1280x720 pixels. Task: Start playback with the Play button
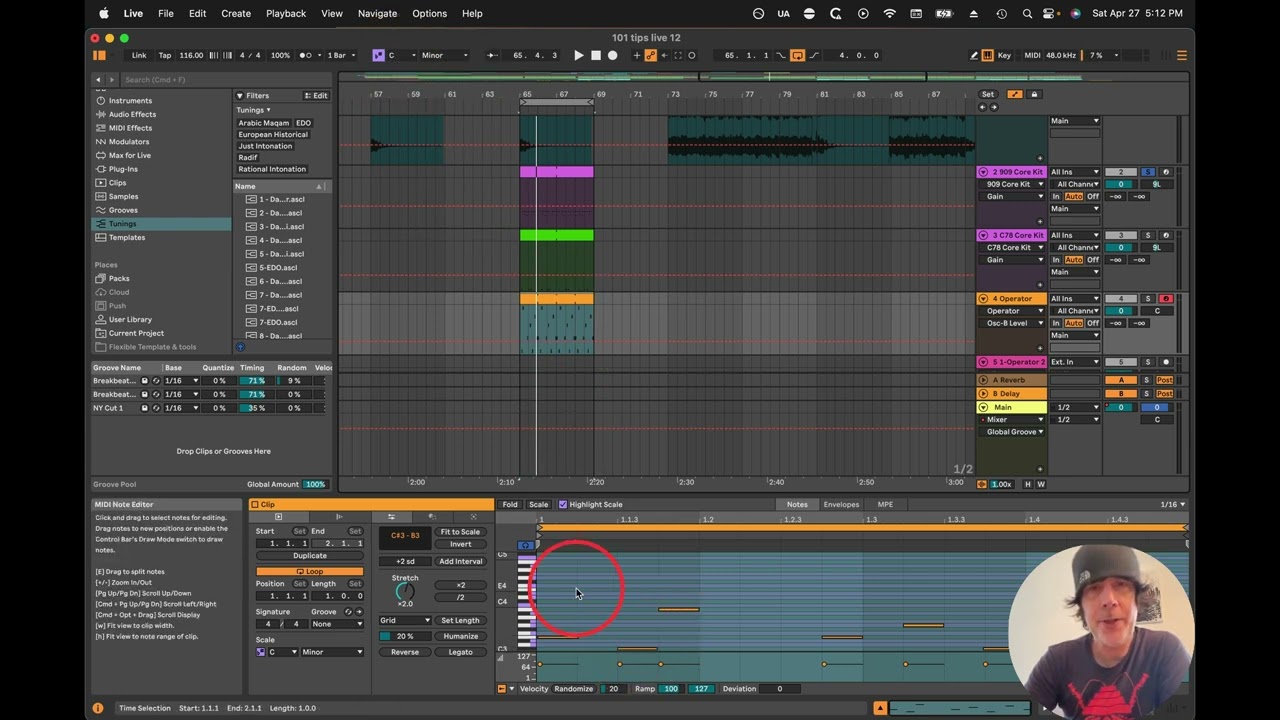tap(578, 55)
